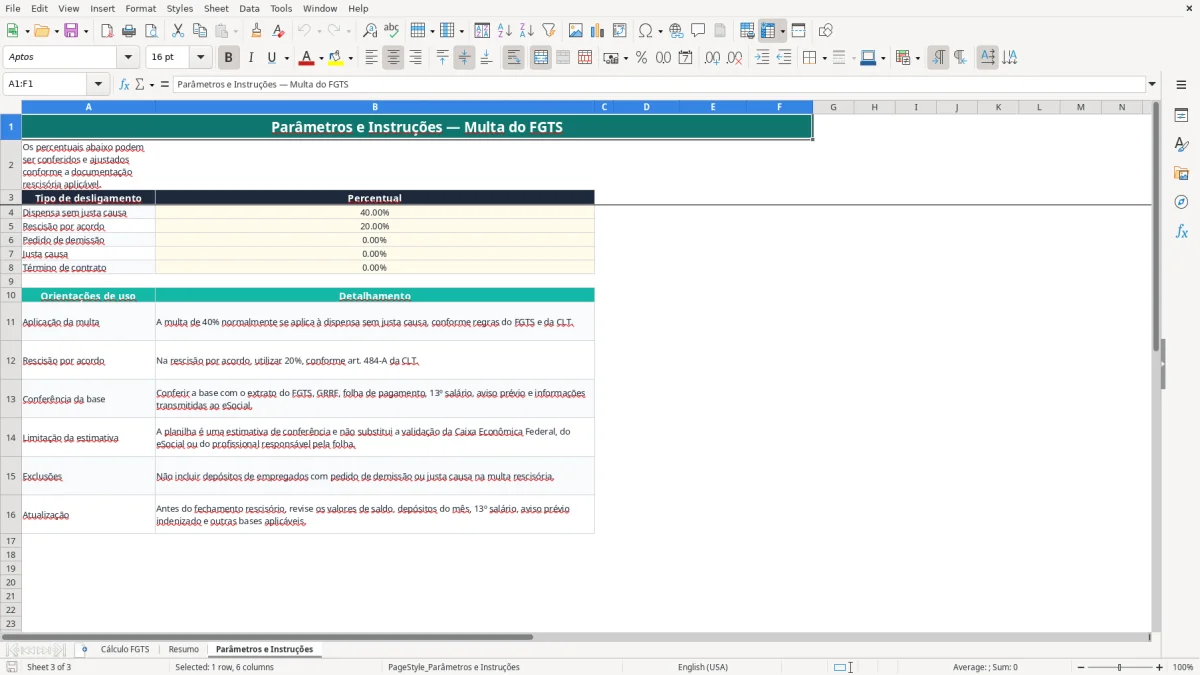Toggle Align Right
Screen dimensions: 1200x675
tap(415, 58)
